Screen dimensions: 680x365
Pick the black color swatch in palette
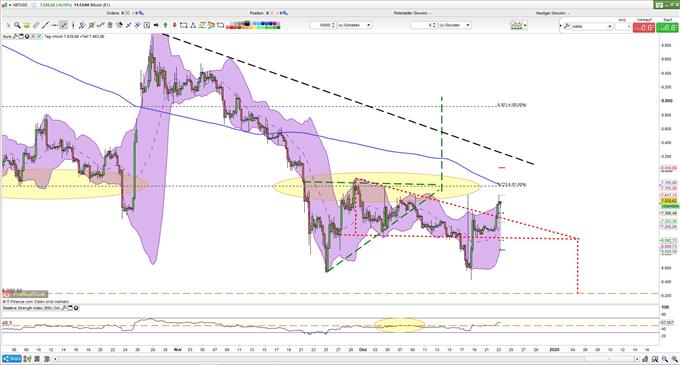(247, 23)
